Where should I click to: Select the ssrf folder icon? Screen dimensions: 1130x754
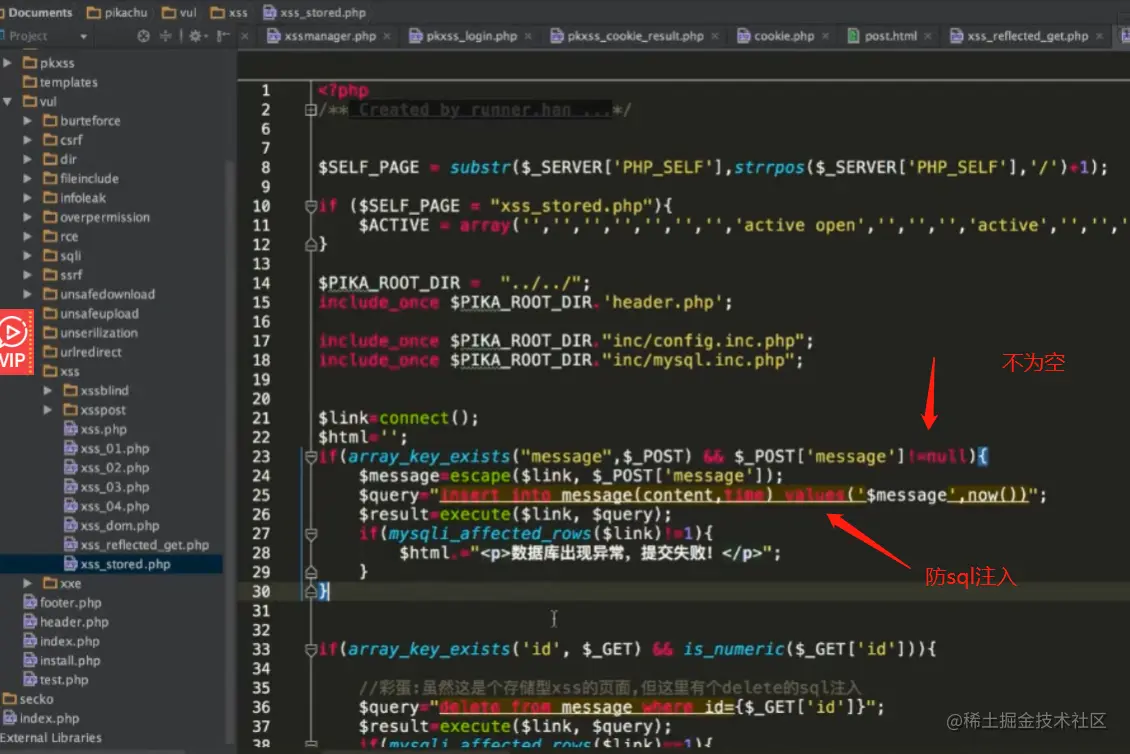50,275
